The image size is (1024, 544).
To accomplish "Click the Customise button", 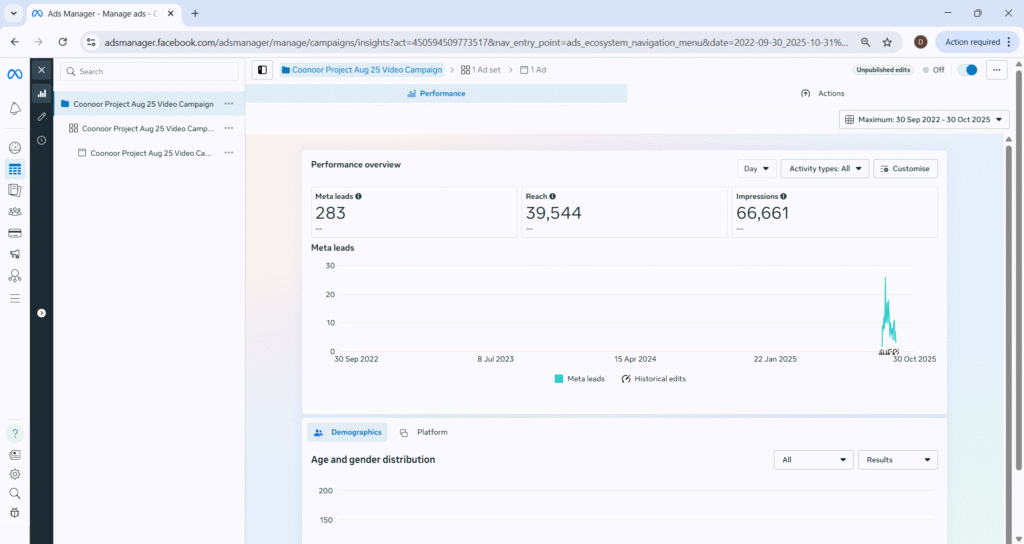I will [x=905, y=169].
